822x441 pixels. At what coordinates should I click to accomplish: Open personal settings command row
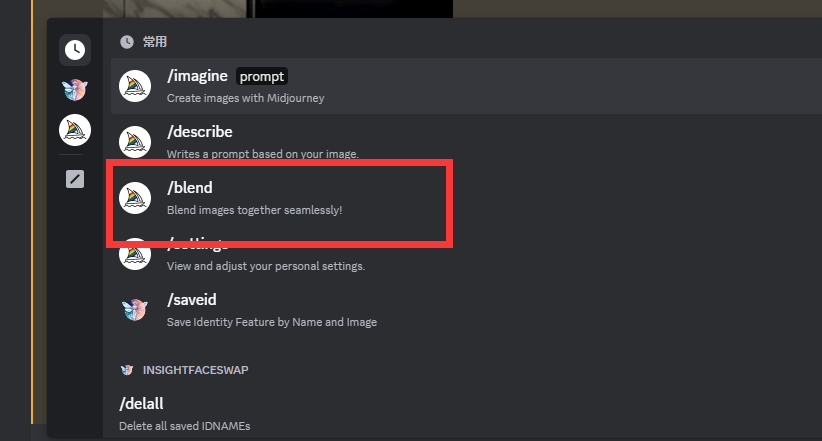pos(466,254)
